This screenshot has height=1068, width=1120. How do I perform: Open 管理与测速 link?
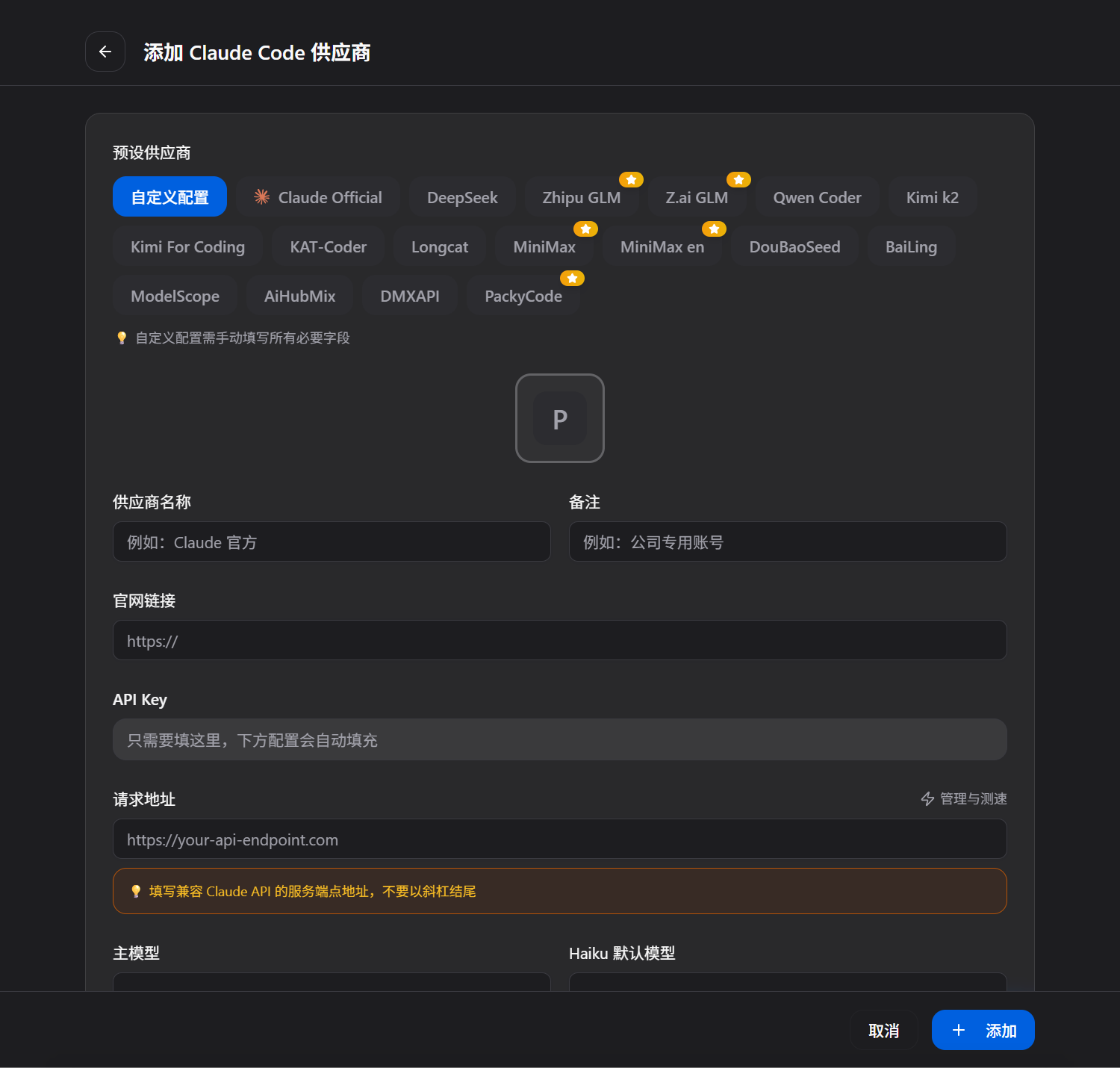(x=972, y=799)
